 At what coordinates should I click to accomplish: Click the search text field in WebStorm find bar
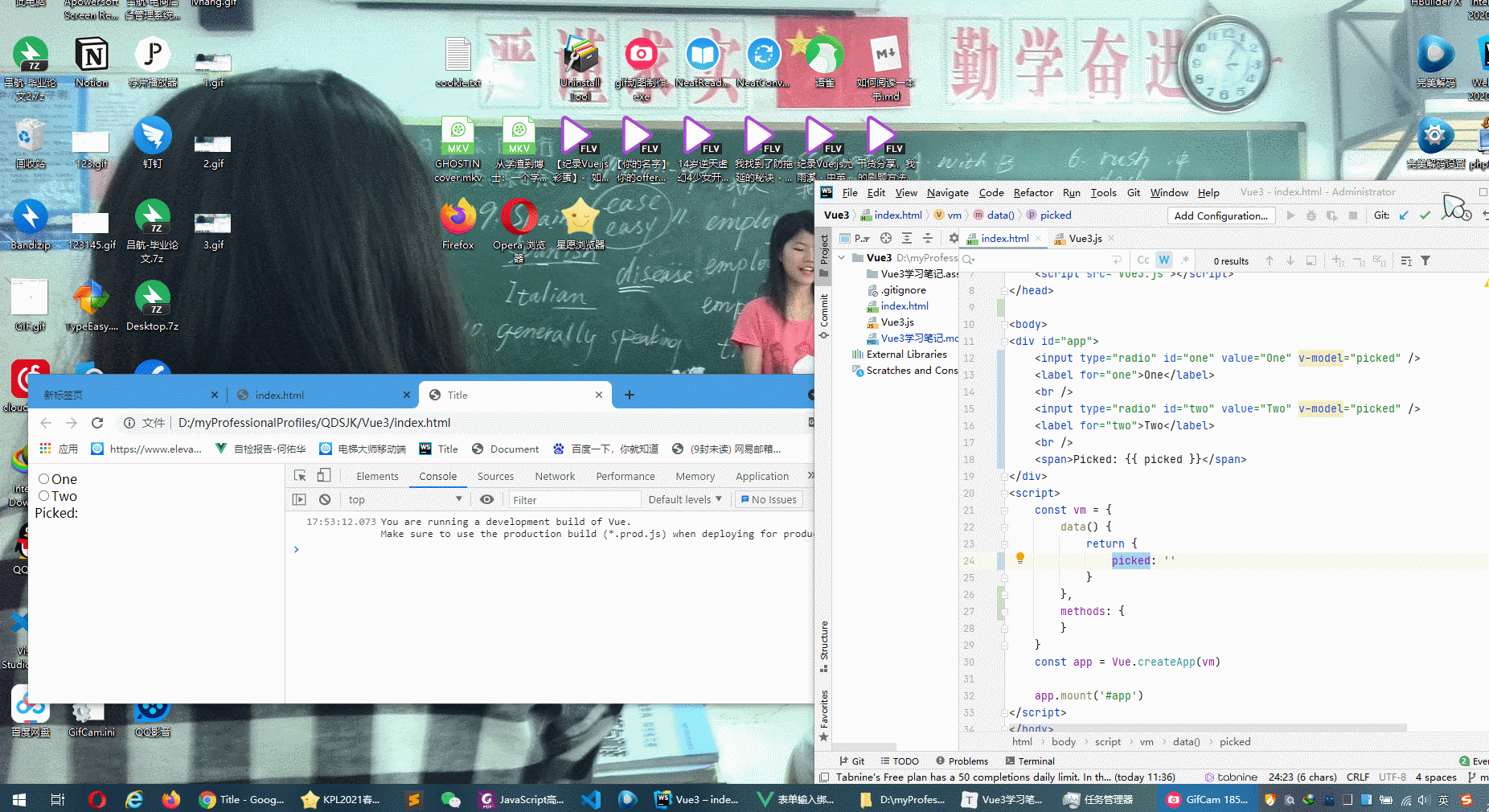click(x=1043, y=260)
